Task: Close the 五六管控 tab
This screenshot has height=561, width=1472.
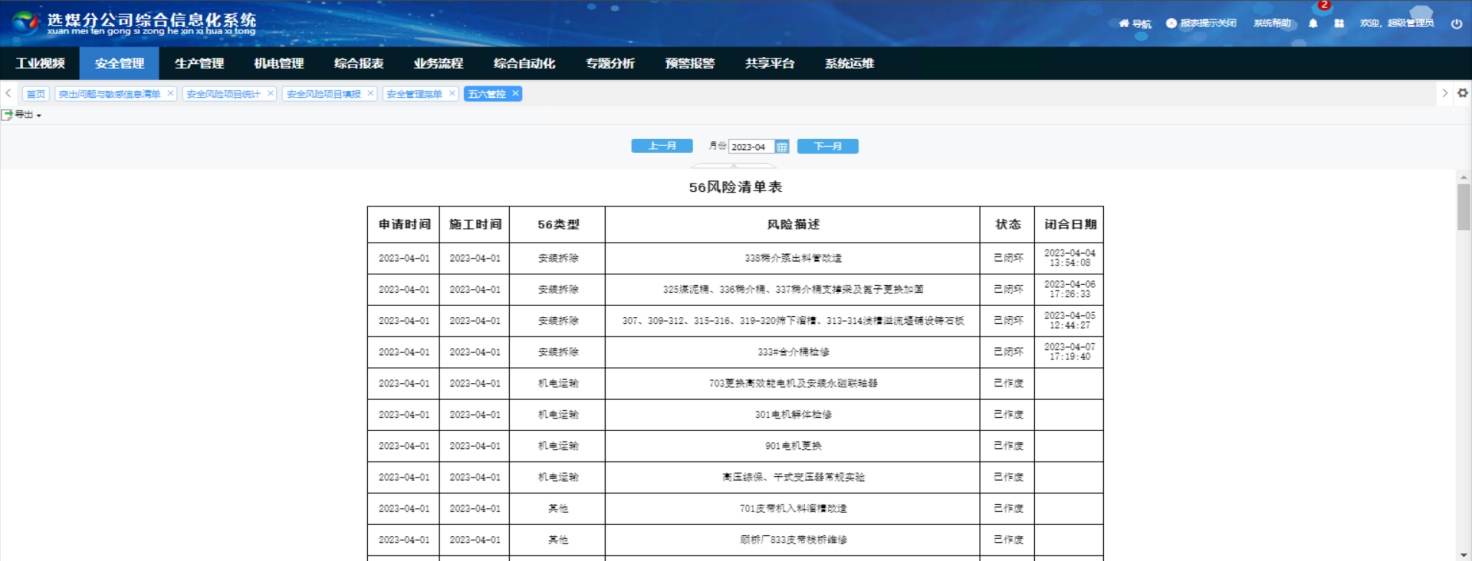Action: pyautogui.click(x=515, y=93)
